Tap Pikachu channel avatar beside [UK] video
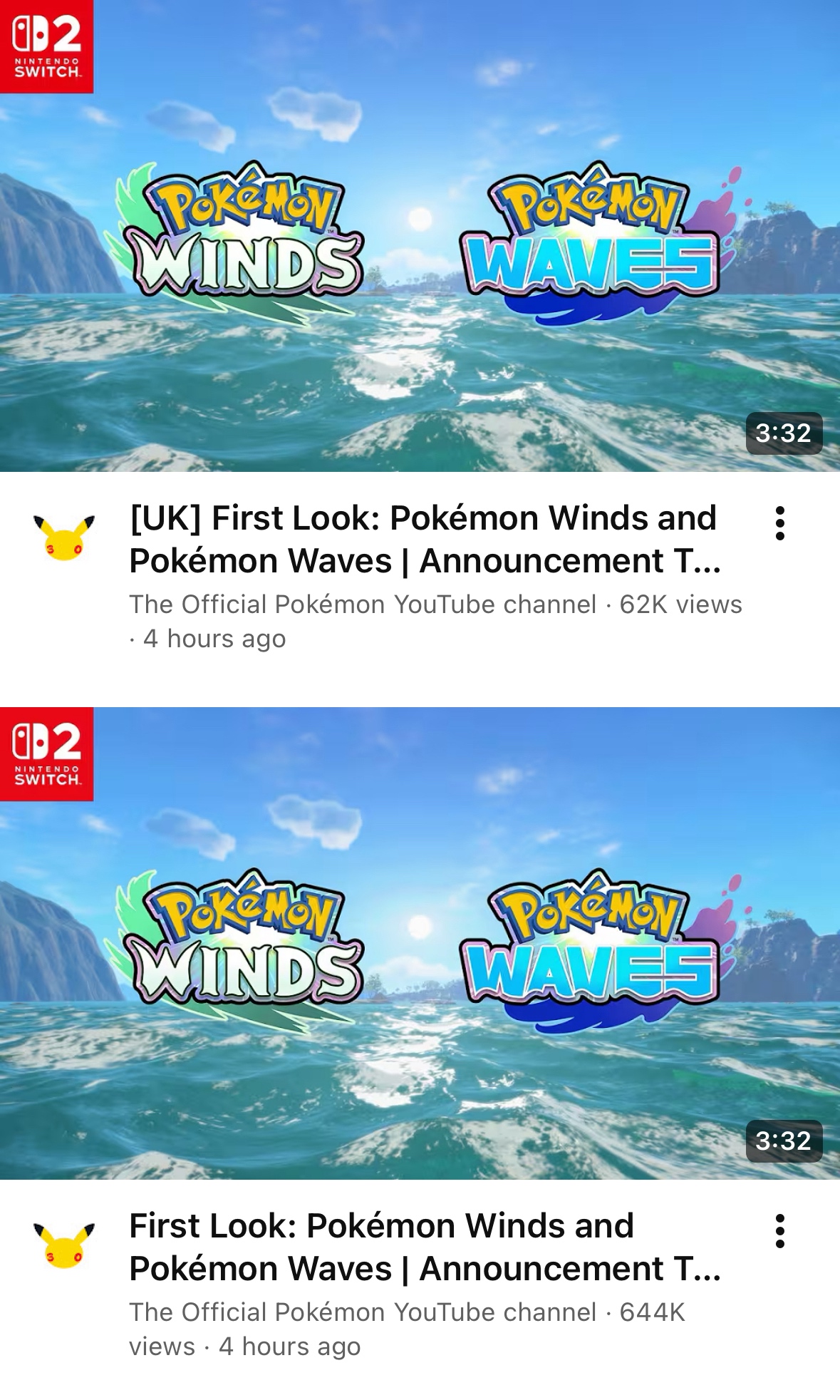The height and width of the screenshot is (1400, 840). (64, 537)
